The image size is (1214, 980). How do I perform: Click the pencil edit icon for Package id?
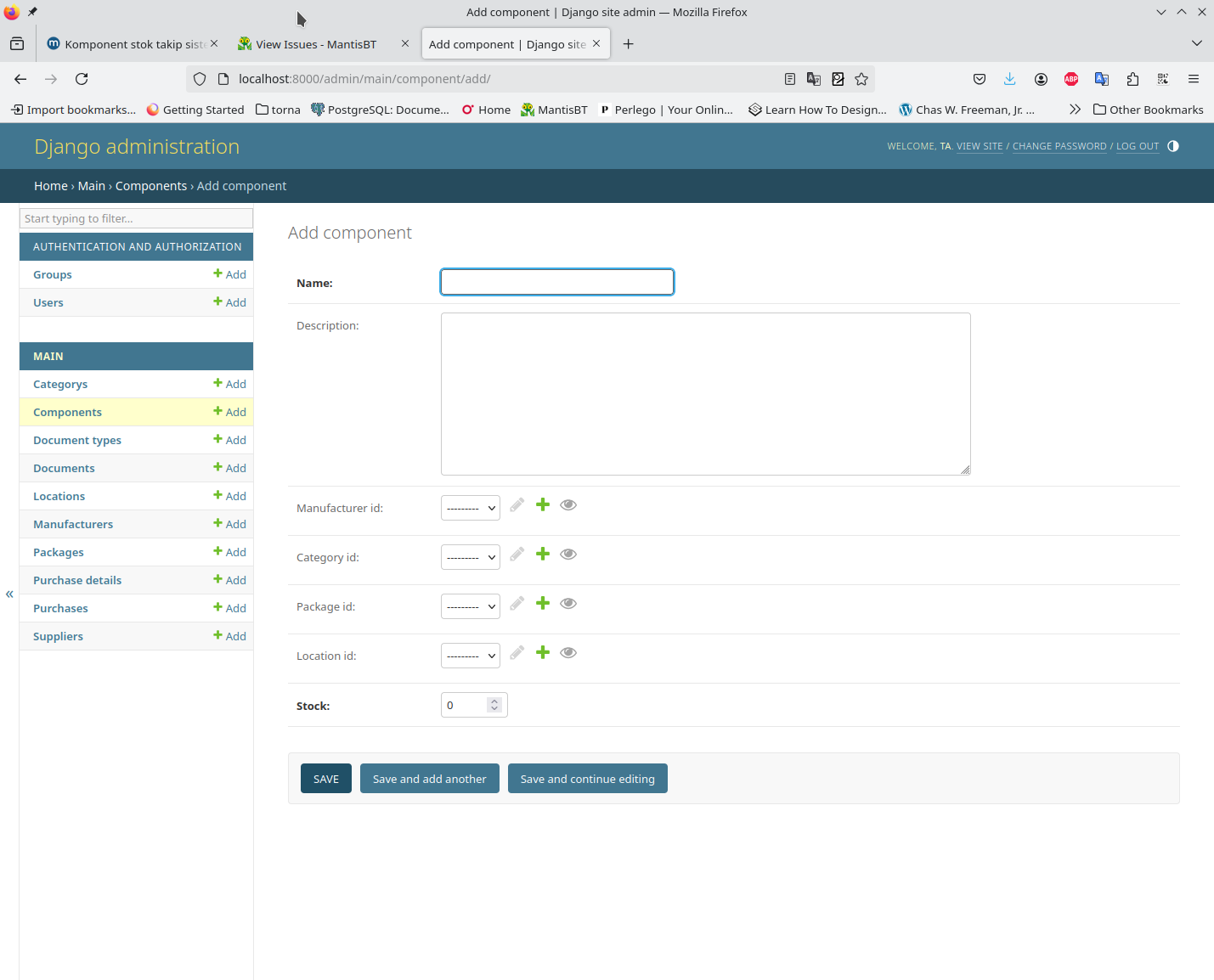tap(517, 604)
